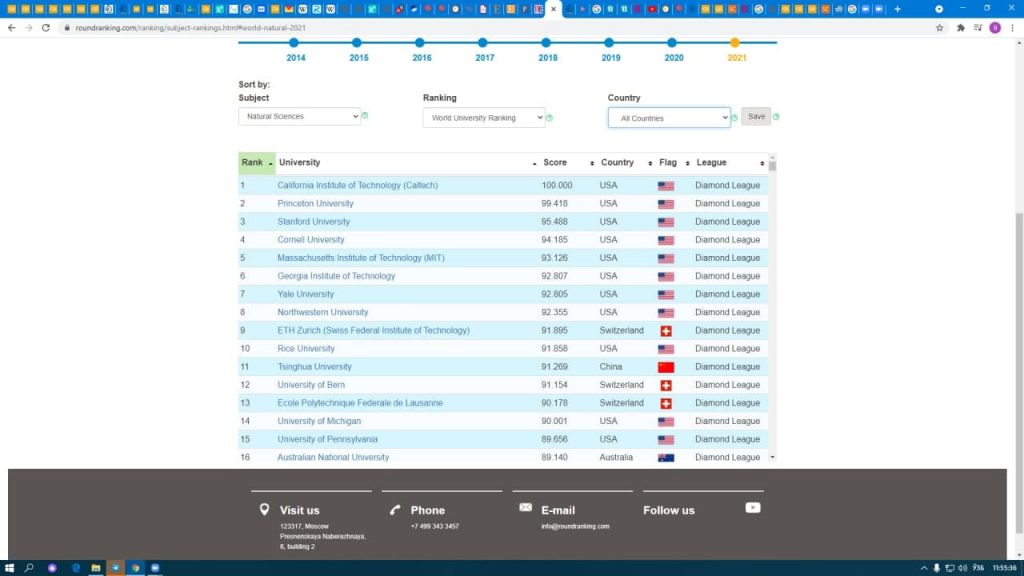Click the info icon beside Country dropdown
1024x576 pixels.
tap(734, 118)
